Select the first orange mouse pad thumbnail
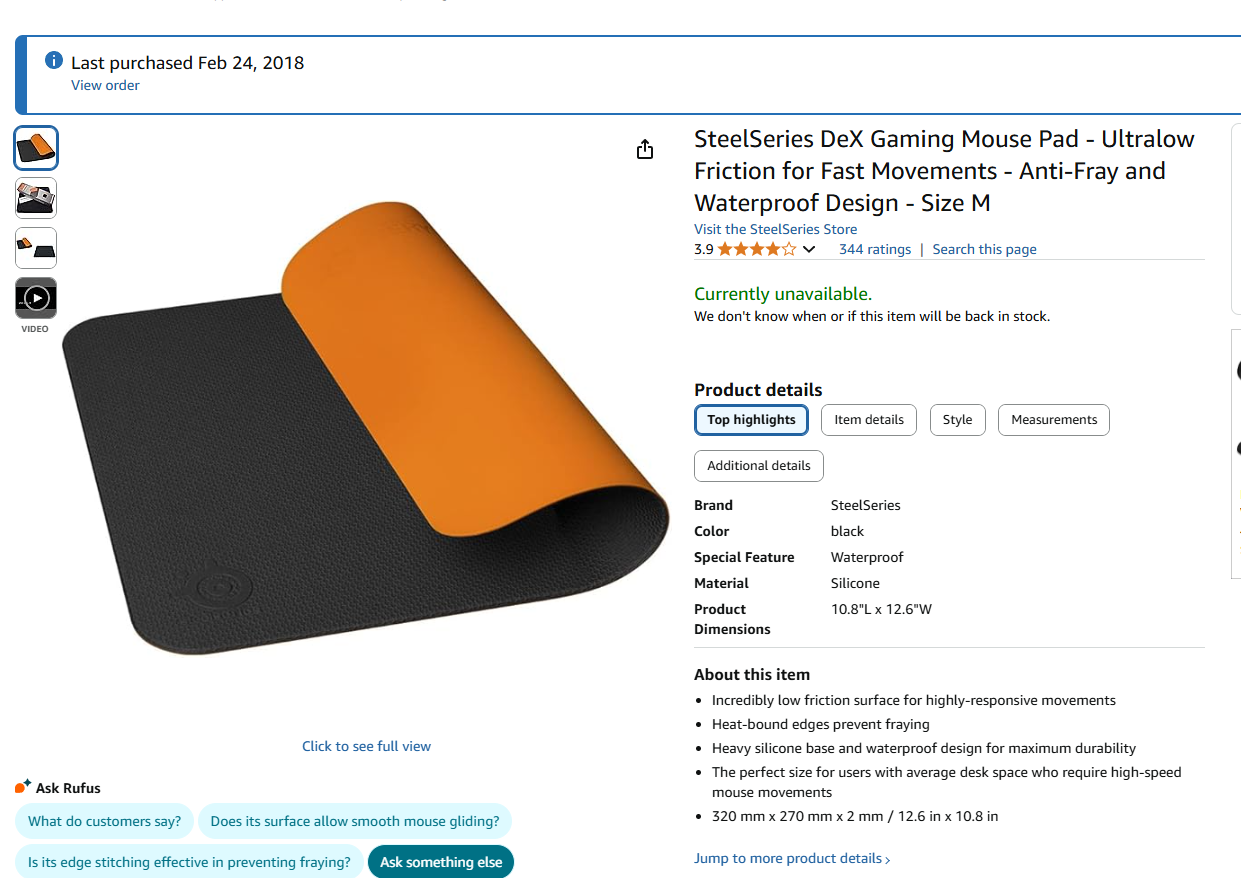Image resolution: width=1241 pixels, height=878 pixels. point(36,148)
